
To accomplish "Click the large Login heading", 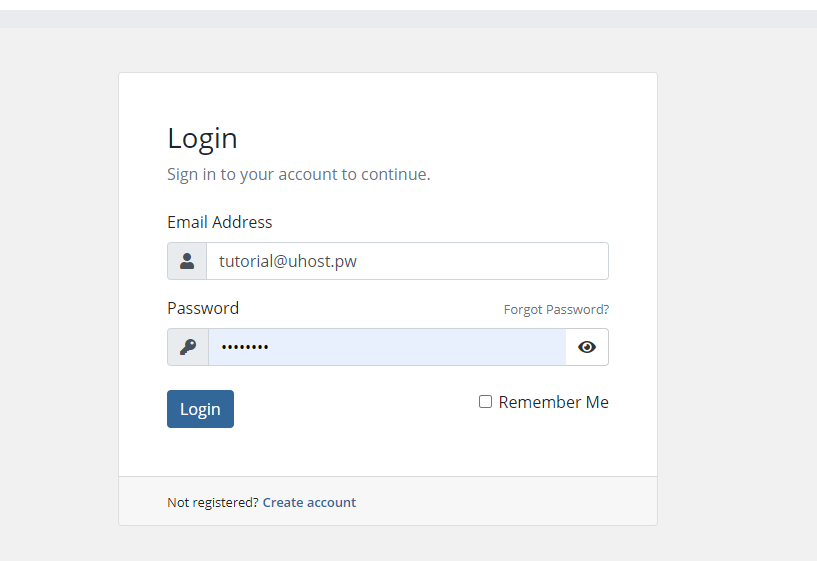I will [x=202, y=139].
